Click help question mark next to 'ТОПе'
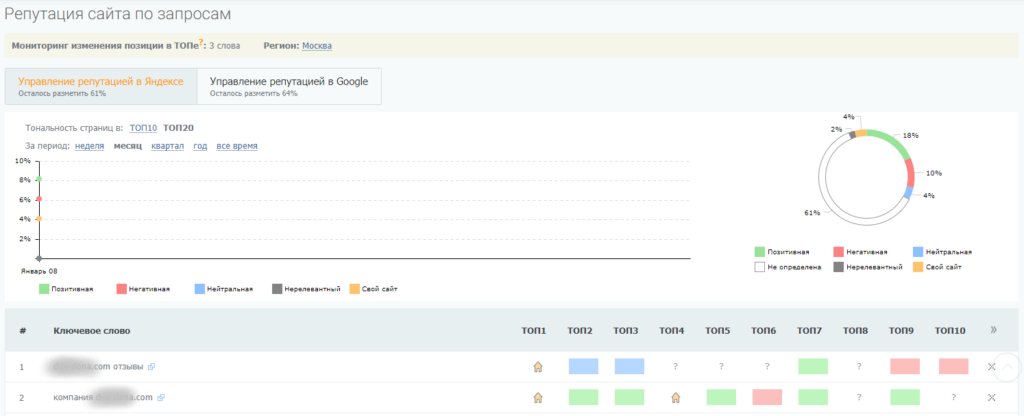Viewport: 1024px width, 416px height. [201, 43]
